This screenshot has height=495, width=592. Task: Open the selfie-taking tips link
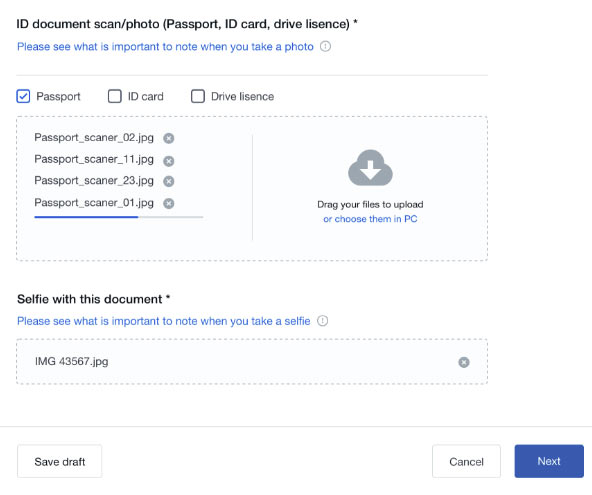[x=164, y=321]
